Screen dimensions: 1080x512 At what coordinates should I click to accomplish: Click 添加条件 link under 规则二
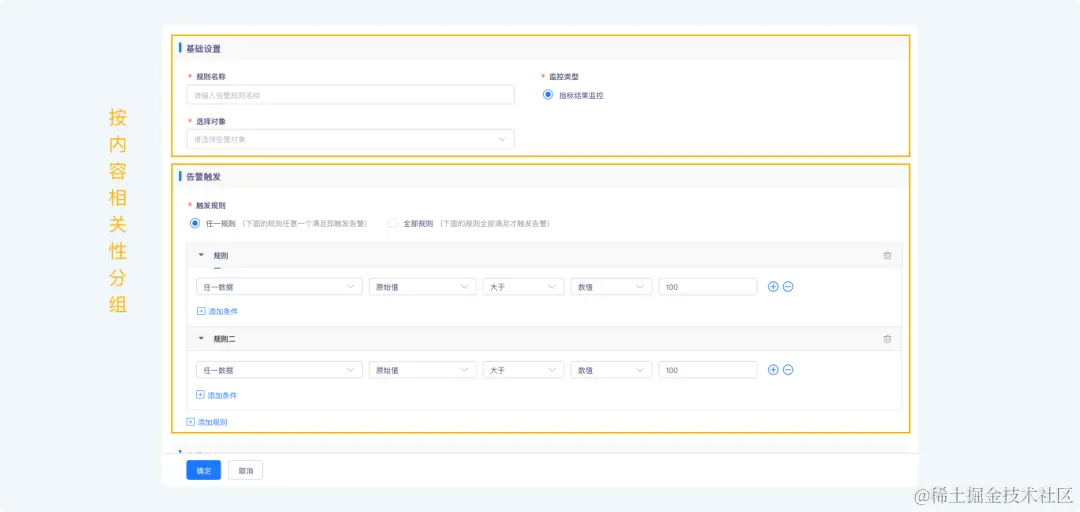(x=217, y=396)
